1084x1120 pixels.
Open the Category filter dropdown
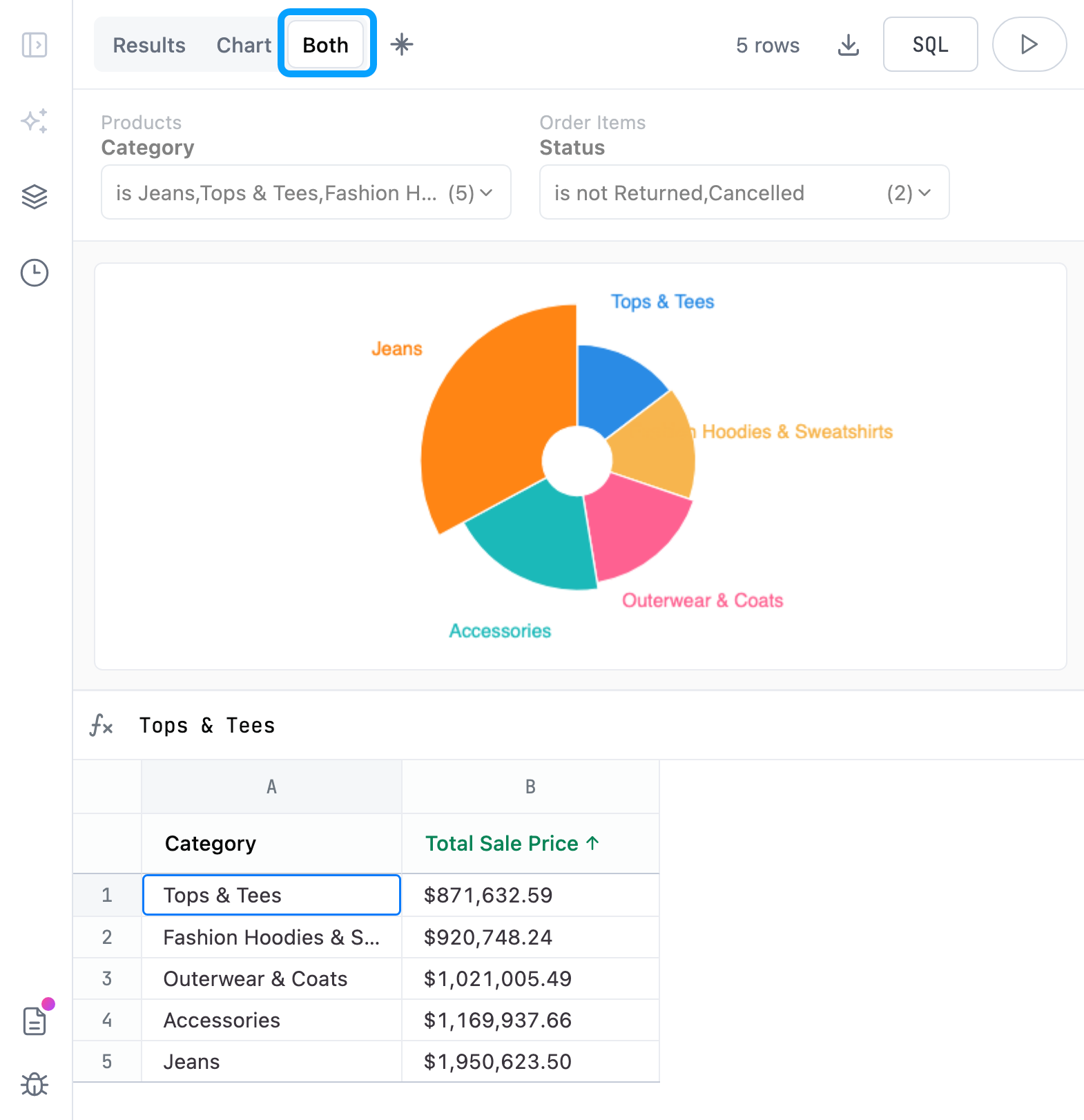pyautogui.click(x=306, y=193)
